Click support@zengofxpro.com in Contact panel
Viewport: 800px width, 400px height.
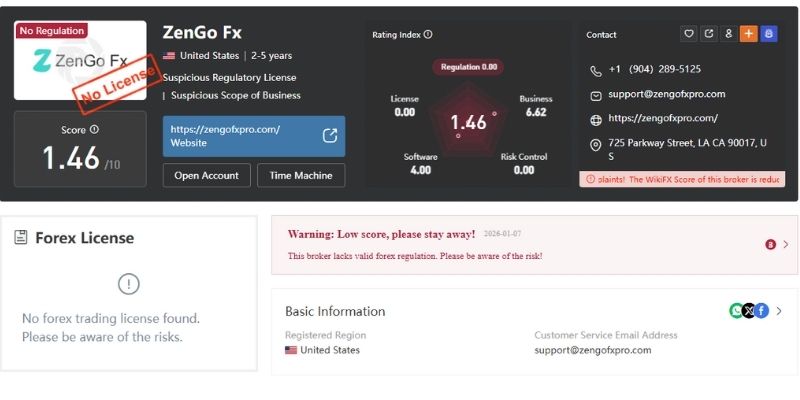click(666, 94)
